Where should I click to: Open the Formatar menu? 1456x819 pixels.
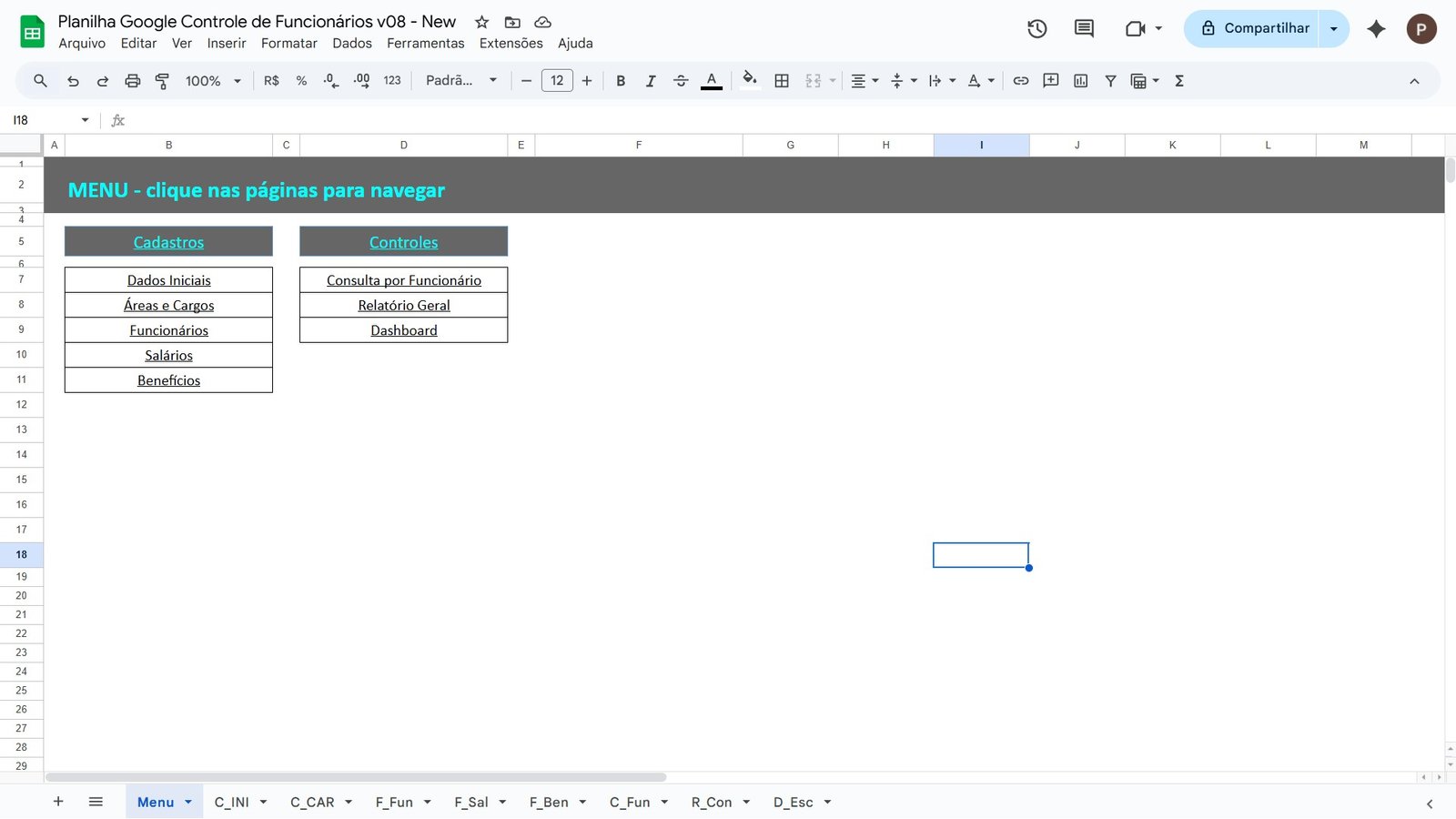(x=289, y=43)
